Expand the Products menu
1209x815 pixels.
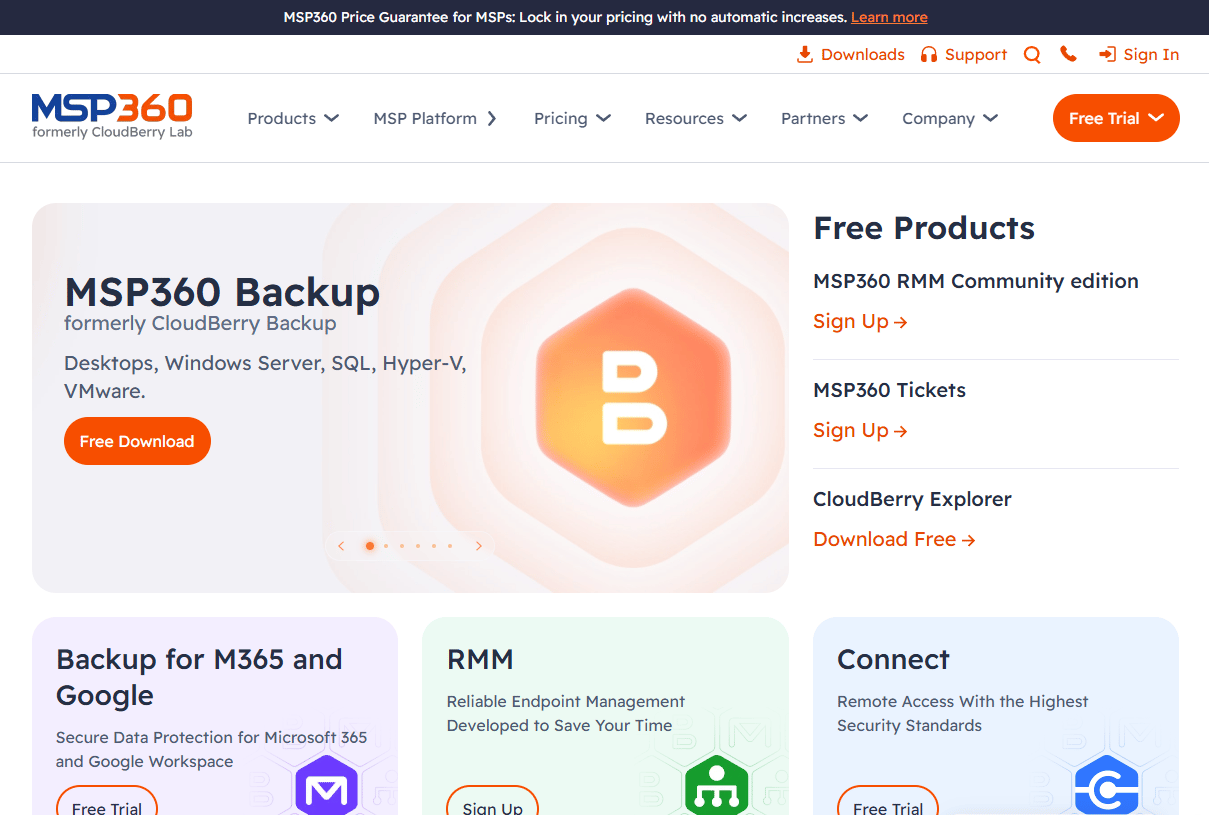(293, 118)
